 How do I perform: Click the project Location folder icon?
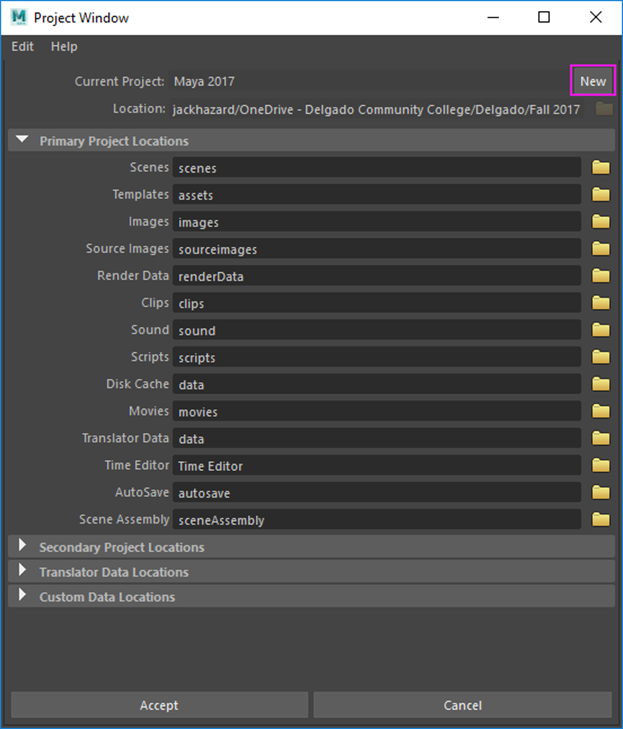point(604,109)
